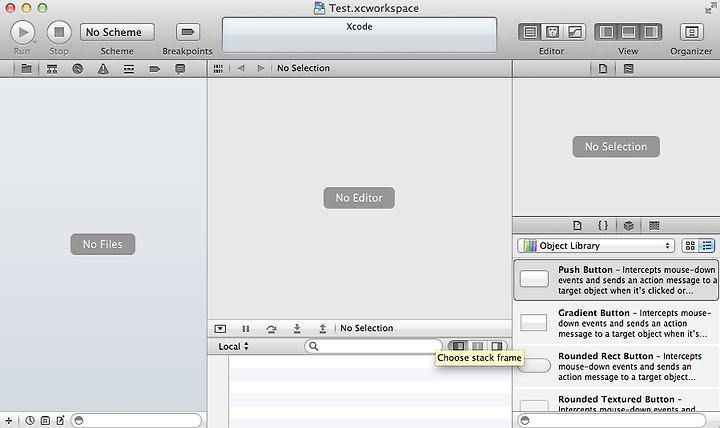This screenshot has width=720, height=428.
Task: Open the Local variables scope popup
Action: click(234, 346)
